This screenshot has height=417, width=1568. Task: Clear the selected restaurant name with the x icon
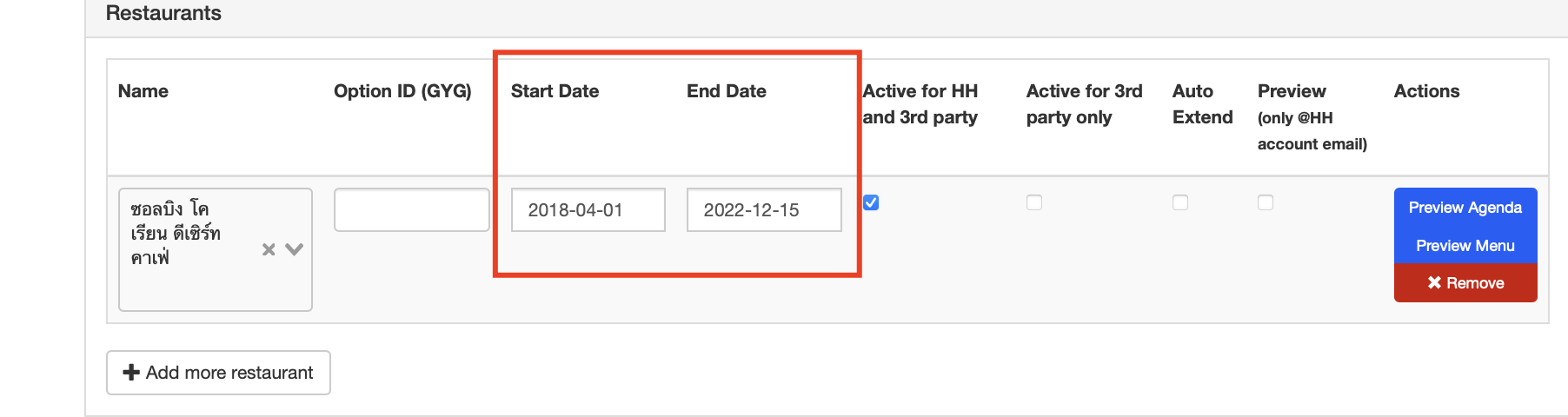point(269,250)
